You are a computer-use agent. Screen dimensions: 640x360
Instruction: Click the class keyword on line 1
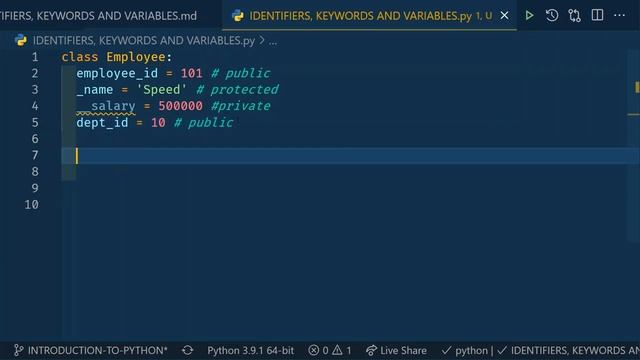(80, 57)
